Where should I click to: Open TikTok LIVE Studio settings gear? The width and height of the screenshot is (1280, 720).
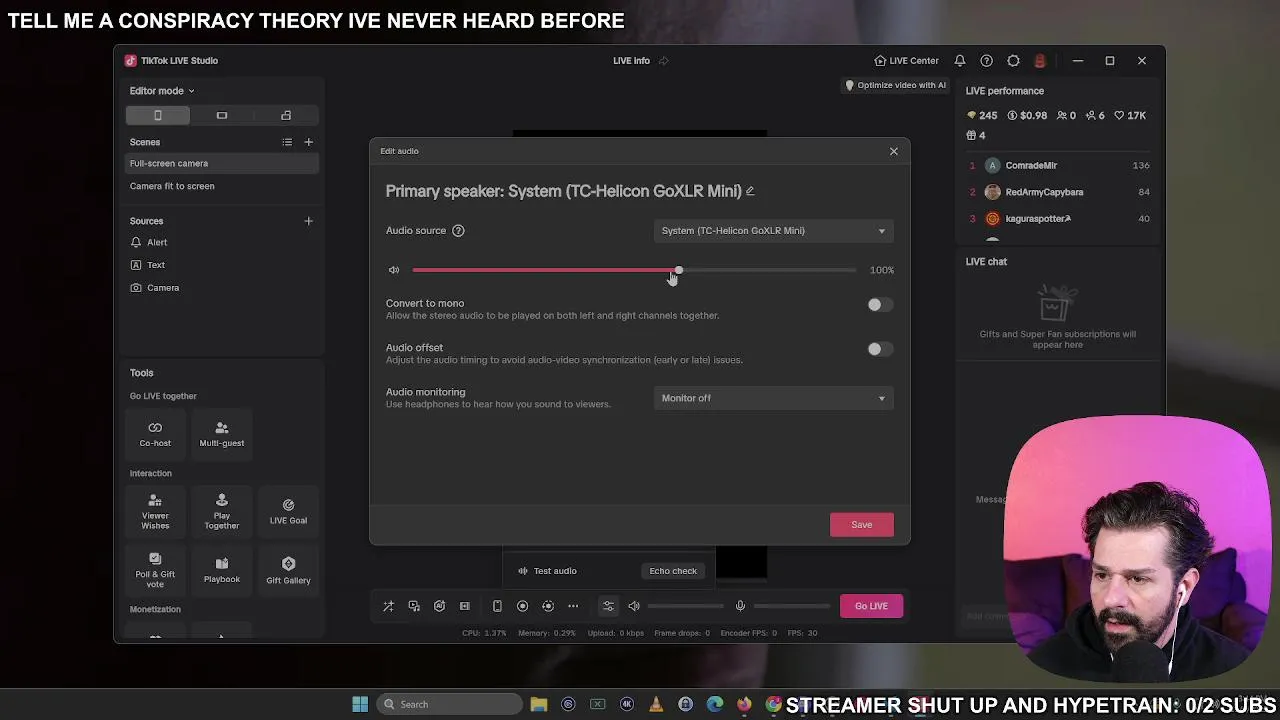coord(1013,60)
